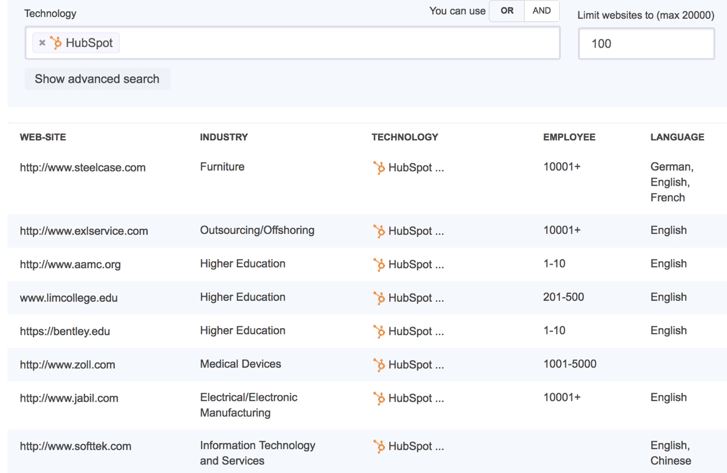Click English language in limcollege.edu row
The width and height of the screenshot is (727, 473).
669,297
